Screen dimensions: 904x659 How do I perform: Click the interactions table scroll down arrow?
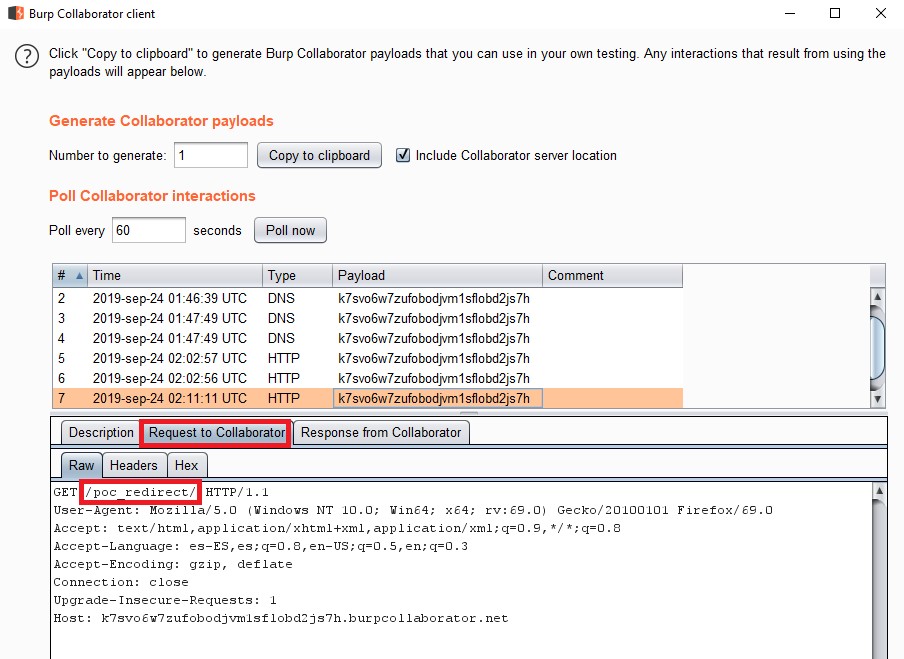click(x=877, y=399)
